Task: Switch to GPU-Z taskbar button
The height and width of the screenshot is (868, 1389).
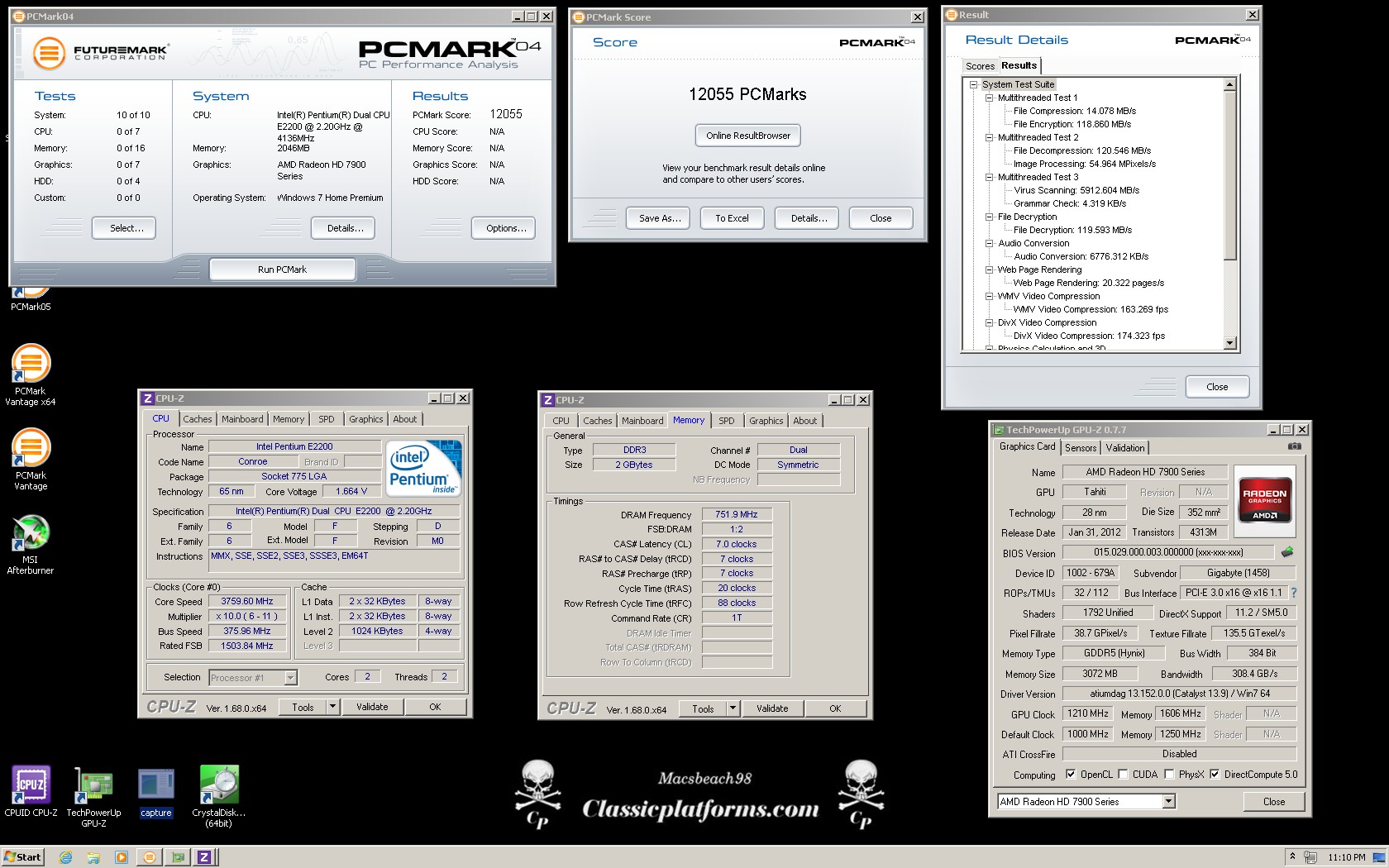Action: coord(177,857)
